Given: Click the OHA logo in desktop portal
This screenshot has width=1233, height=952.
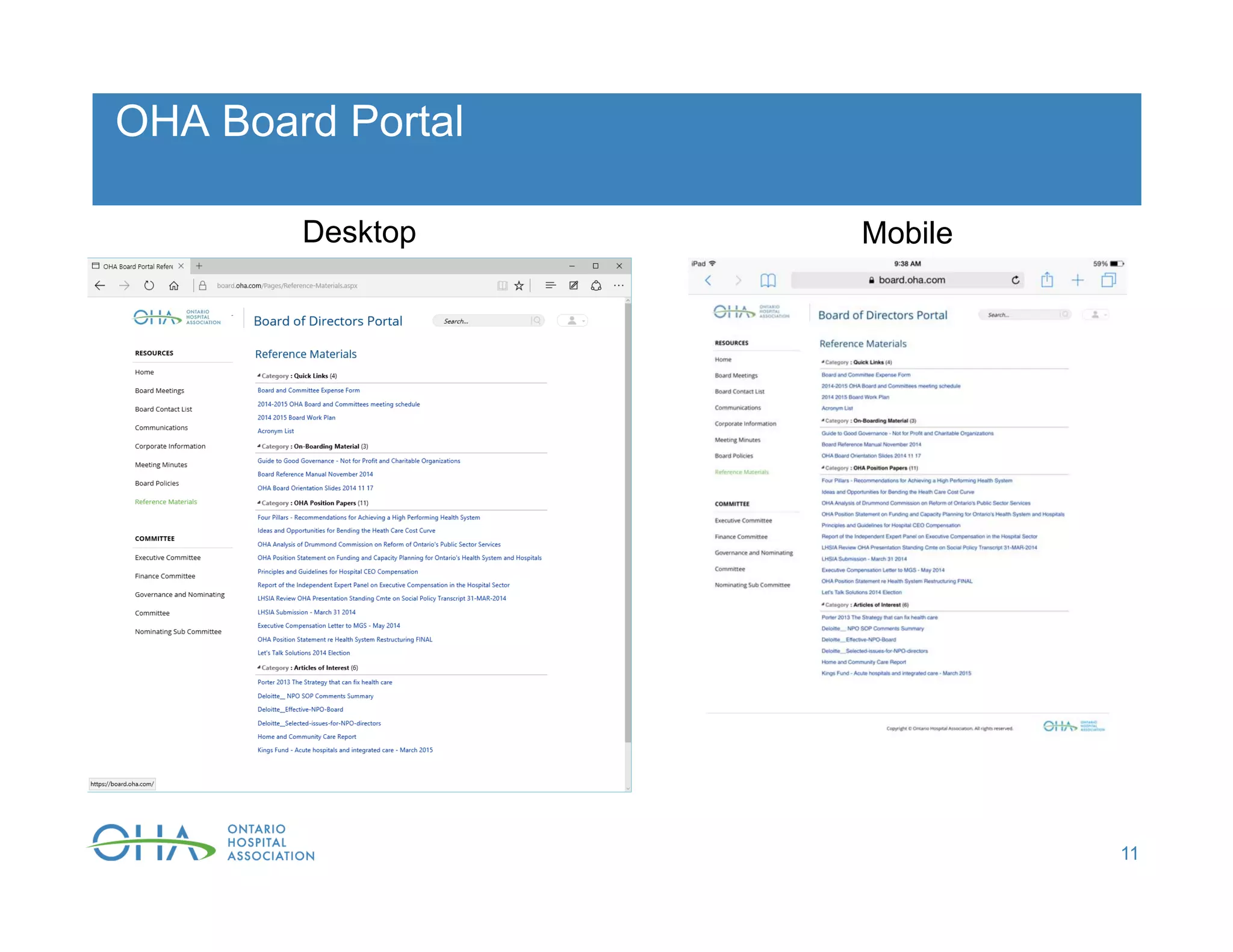Looking at the screenshot, I should (x=177, y=318).
